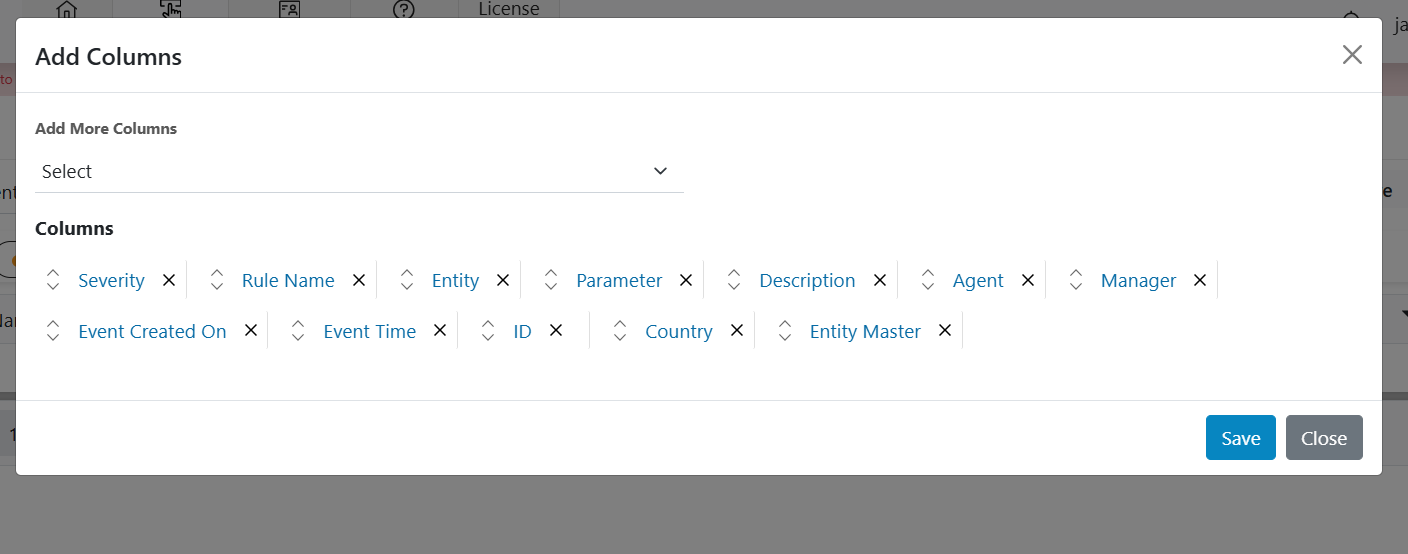Click the sort arrows beside Severity
The width and height of the screenshot is (1408, 554).
[x=54, y=280]
